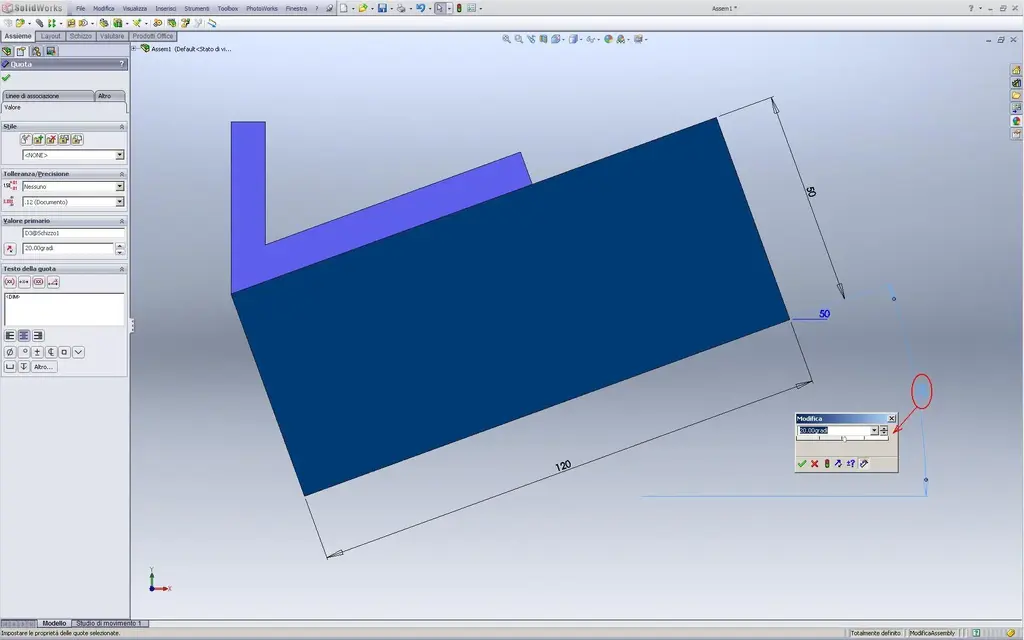
Task: Click the Quota panel help question mark
Action: pyautogui.click(x=121, y=64)
